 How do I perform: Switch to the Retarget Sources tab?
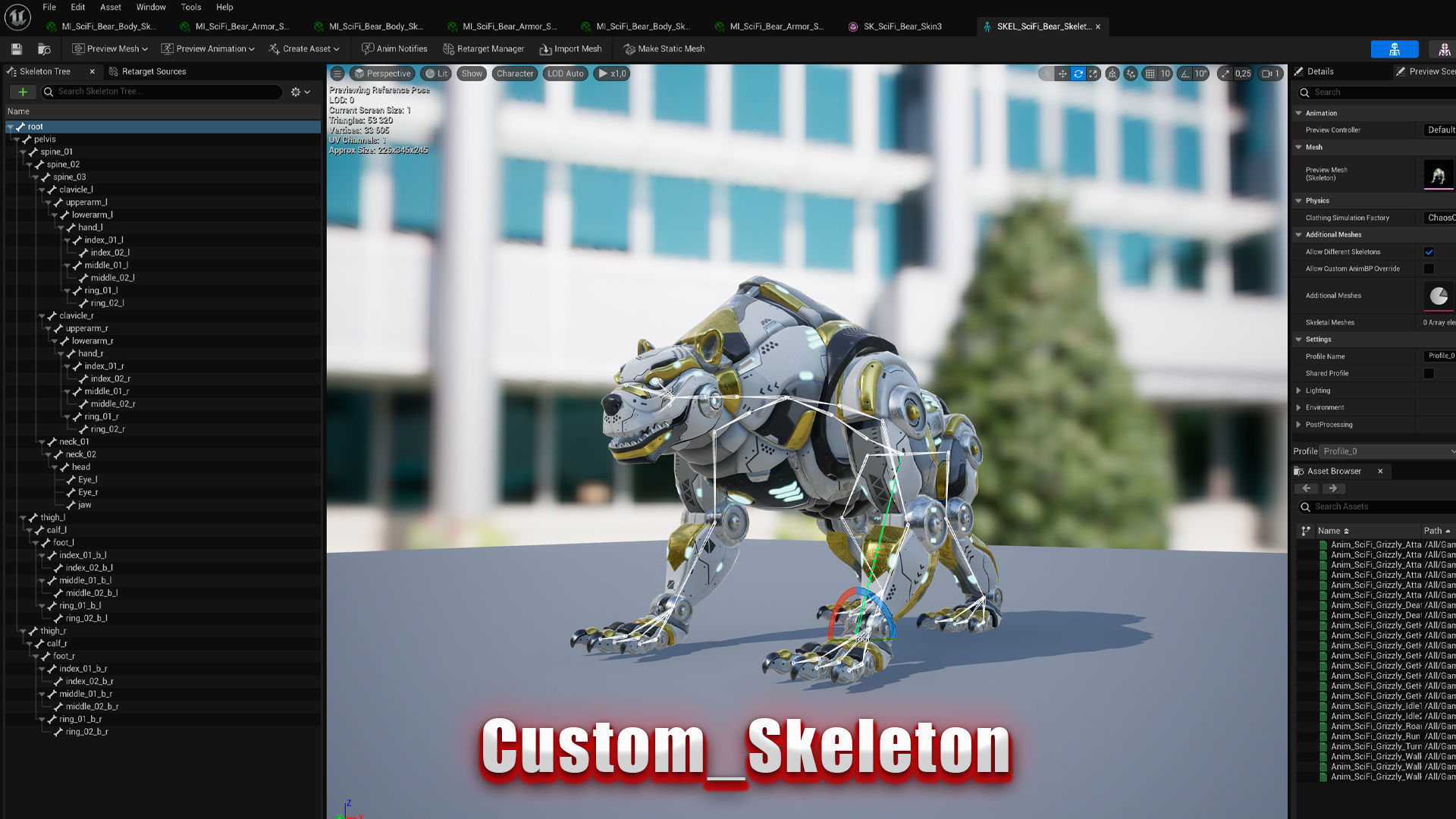tap(147, 71)
